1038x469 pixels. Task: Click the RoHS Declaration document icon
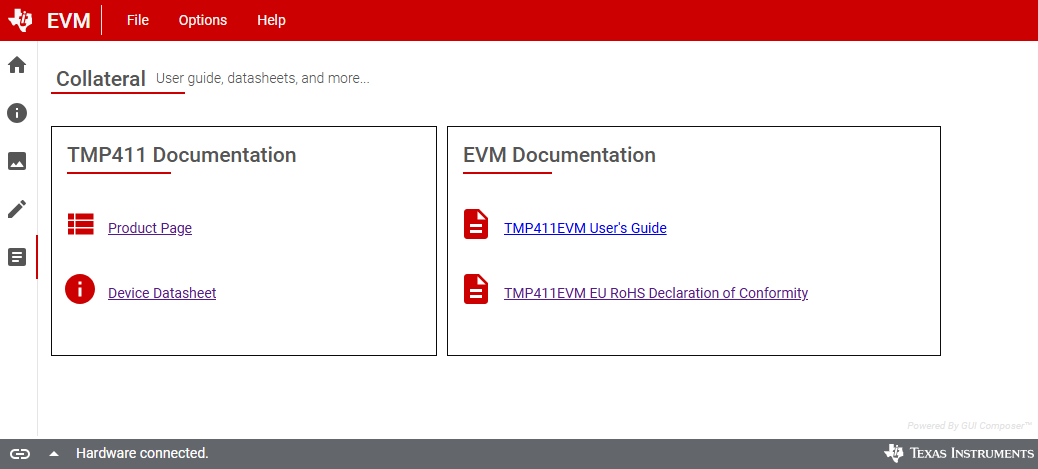pyautogui.click(x=476, y=289)
